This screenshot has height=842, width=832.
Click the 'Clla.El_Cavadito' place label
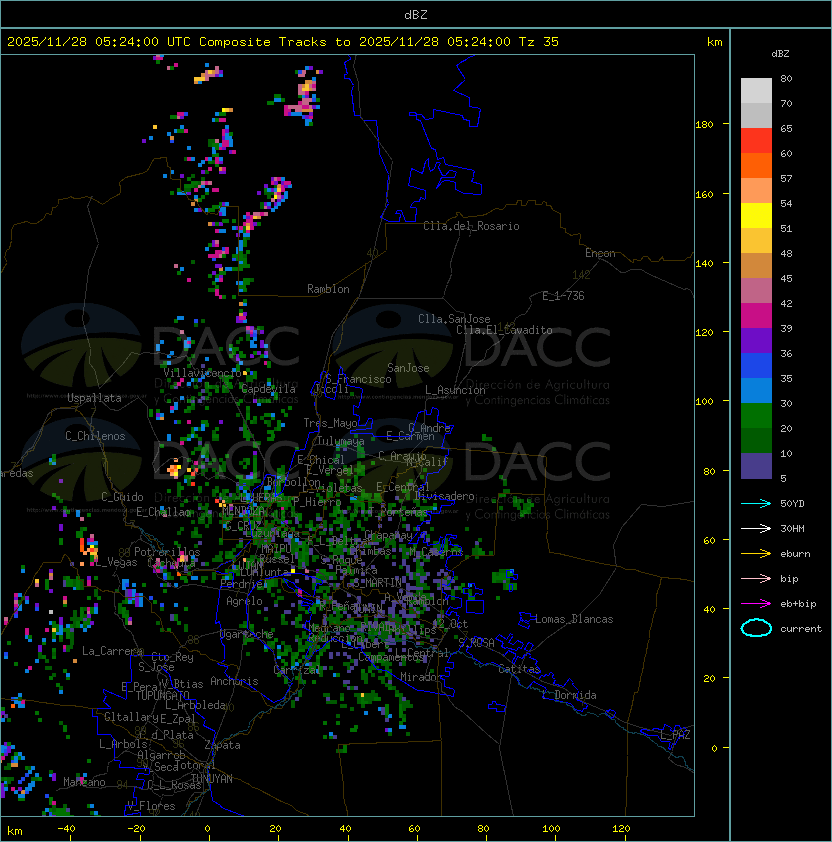(504, 330)
